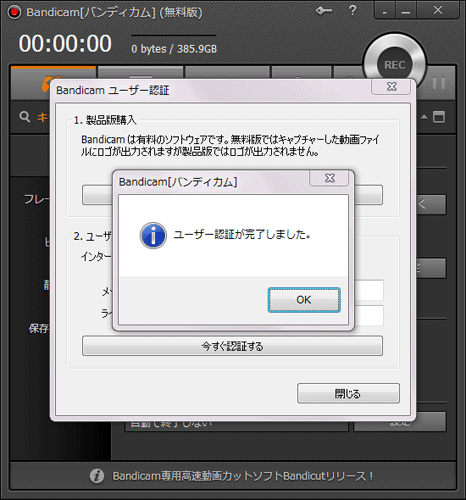Image resolution: width=466 pixels, height=500 pixels.
Task: Click the window mode icon at right
Action: tap(439, 117)
